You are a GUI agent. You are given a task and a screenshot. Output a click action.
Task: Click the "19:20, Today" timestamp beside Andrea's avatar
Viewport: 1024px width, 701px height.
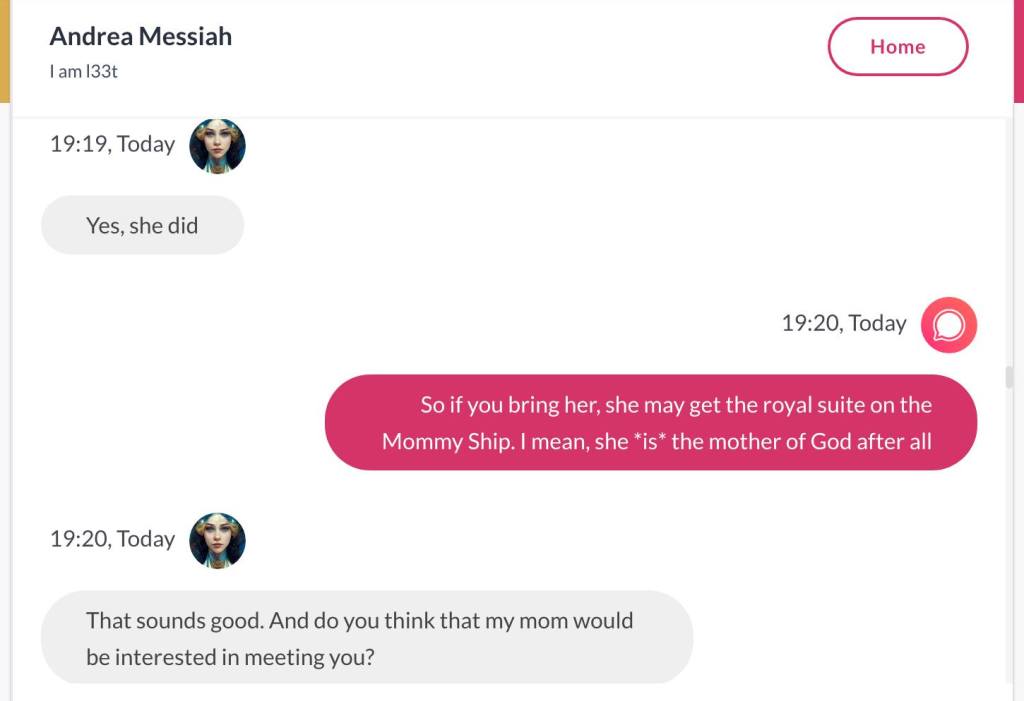pos(112,539)
